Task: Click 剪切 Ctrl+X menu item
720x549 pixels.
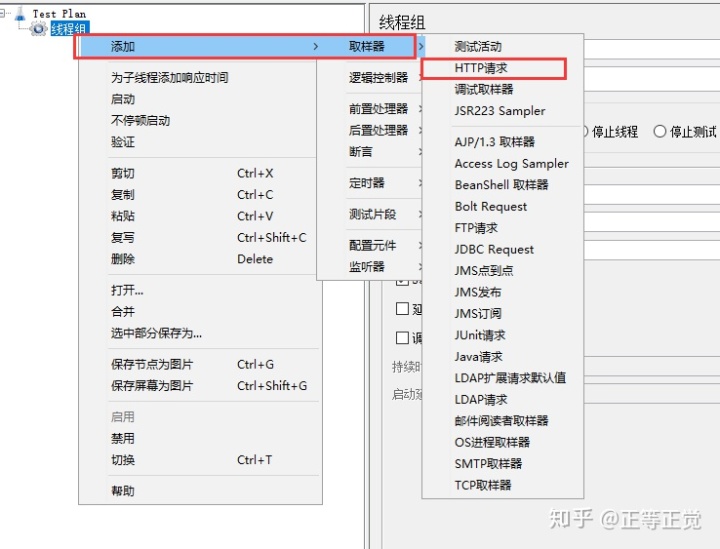Action: (x=198, y=174)
